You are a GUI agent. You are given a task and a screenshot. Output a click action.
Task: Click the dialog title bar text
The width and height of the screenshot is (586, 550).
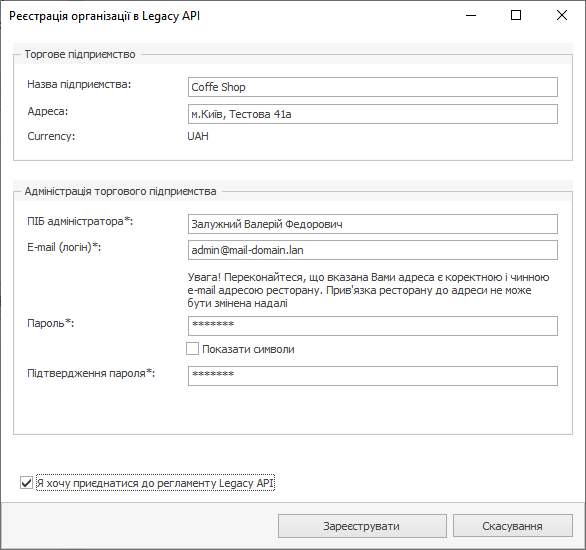pyautogui.click(x=104, y=16)
